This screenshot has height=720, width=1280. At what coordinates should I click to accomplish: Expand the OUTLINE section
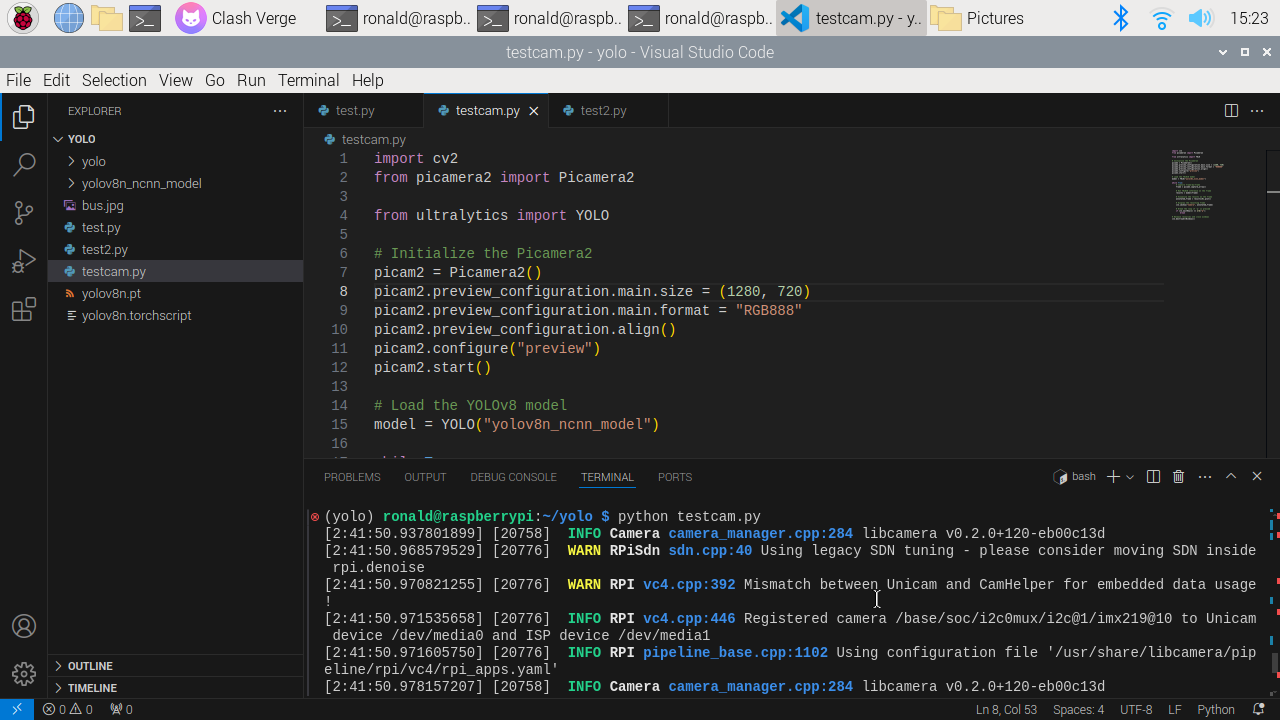point(90,666)
